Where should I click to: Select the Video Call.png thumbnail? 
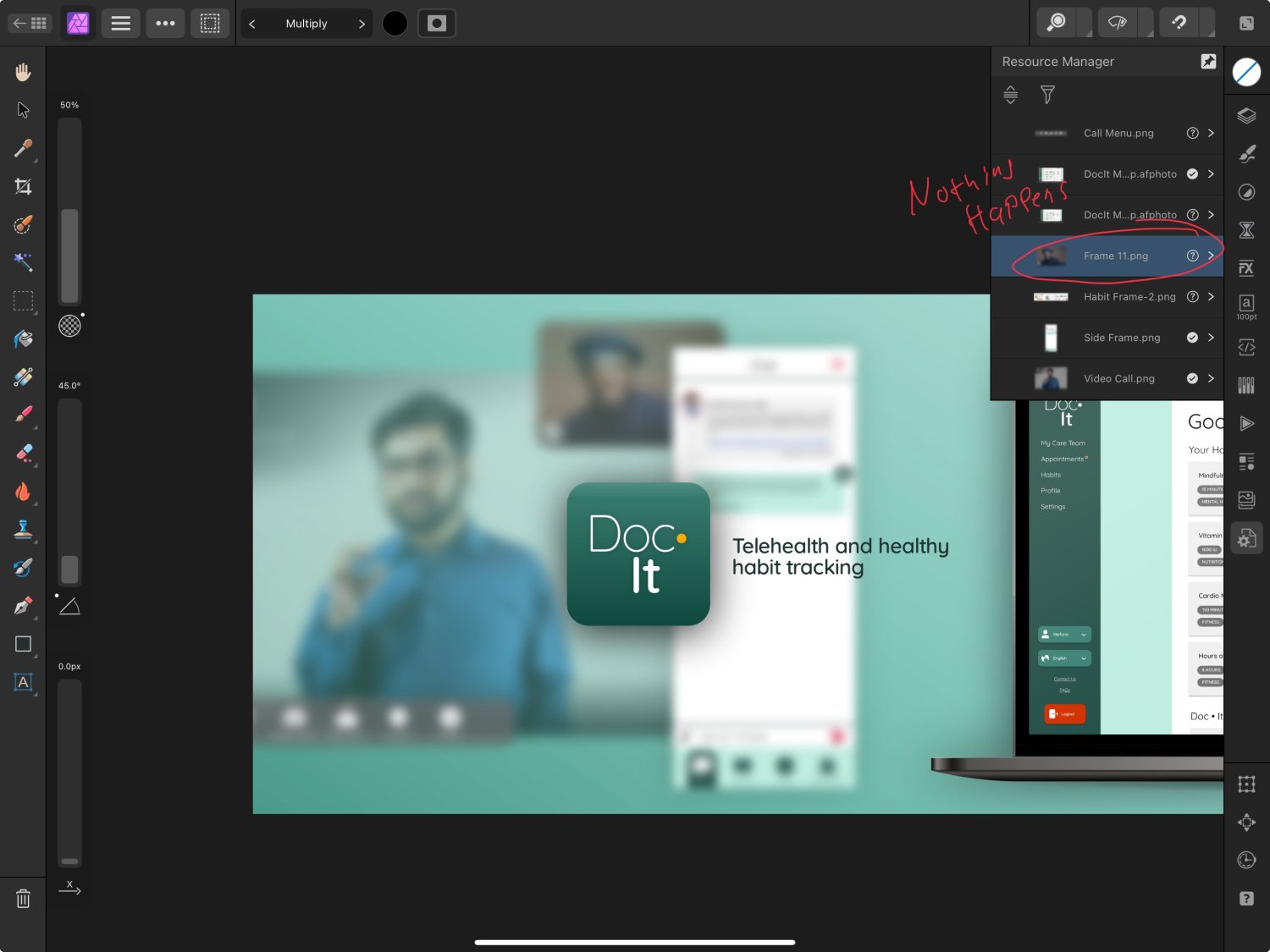click(1051, 378)
